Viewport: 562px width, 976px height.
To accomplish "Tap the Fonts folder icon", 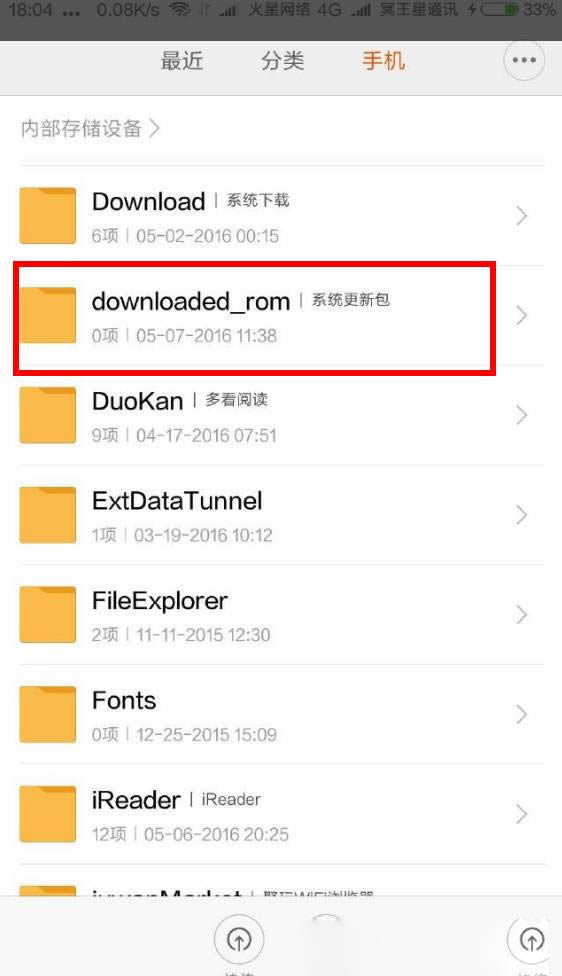I will pos(48,713).
